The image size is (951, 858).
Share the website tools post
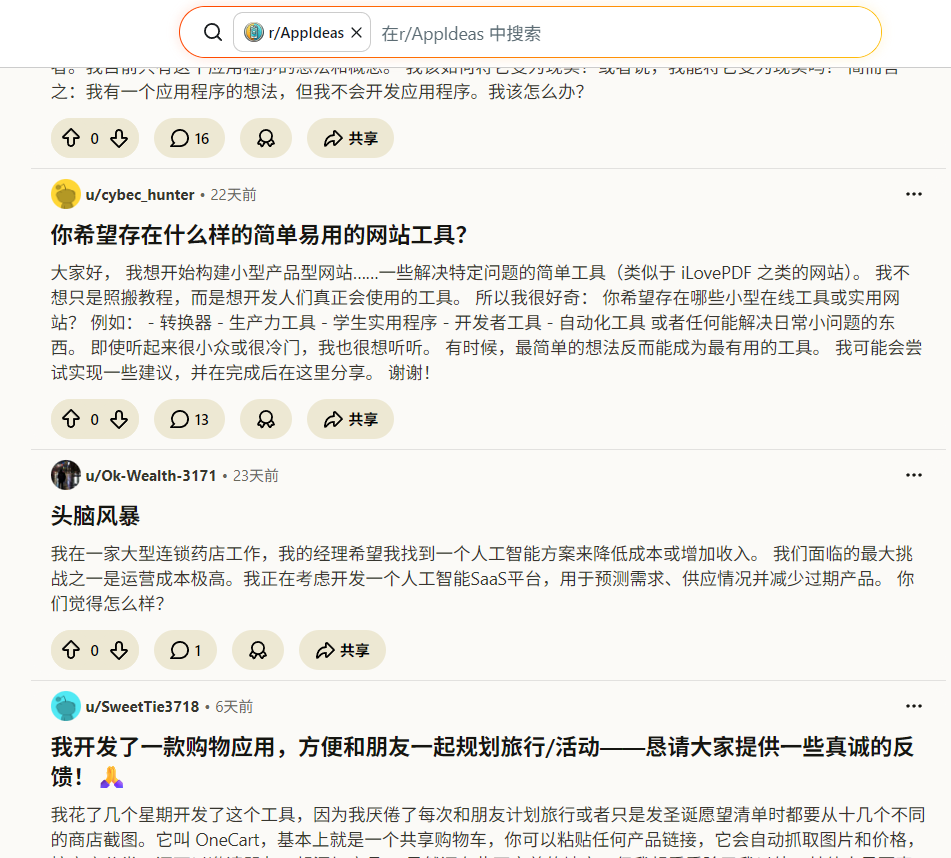pyautogui.click(x=350, y=419)
